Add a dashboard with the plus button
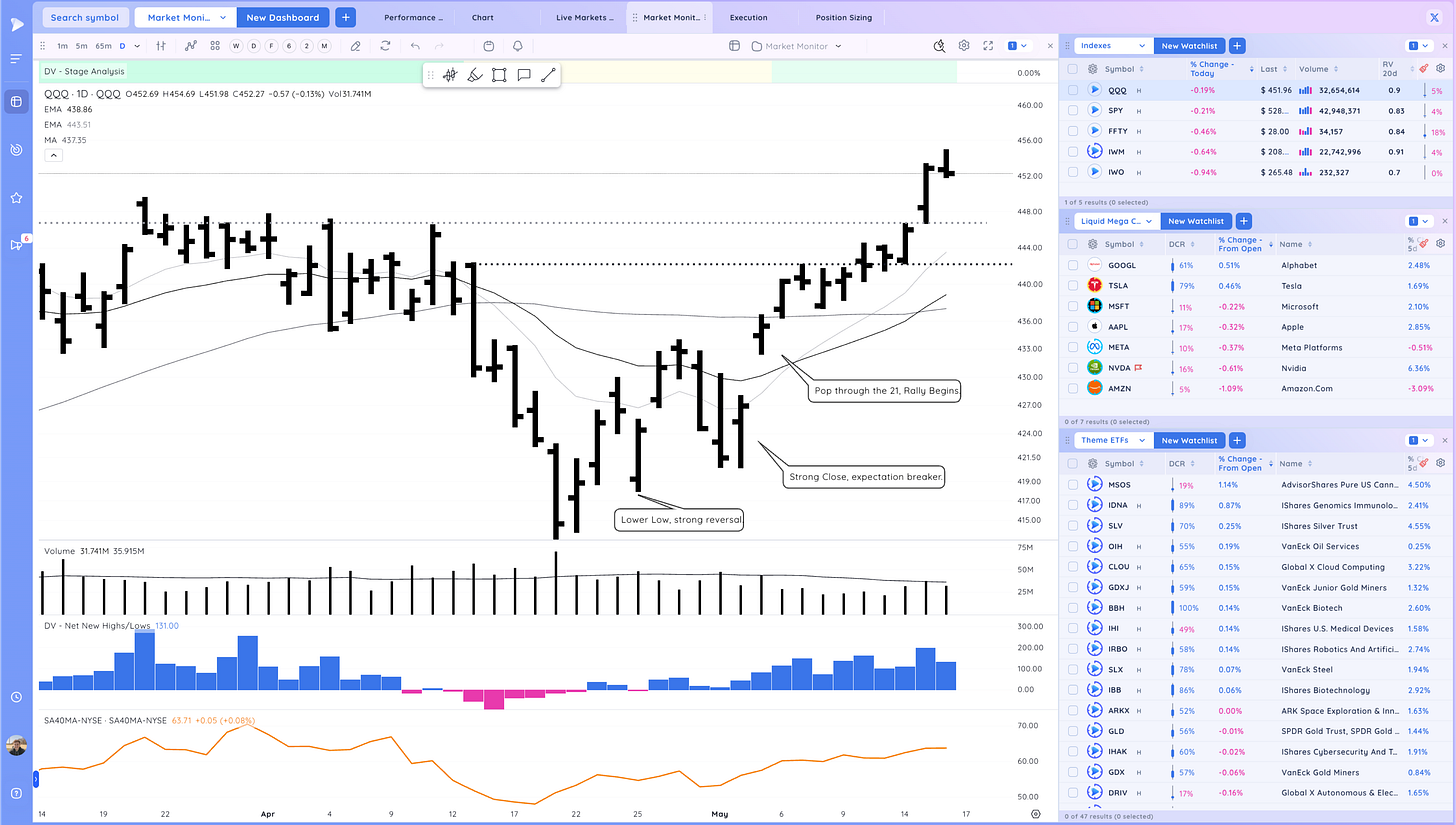The height and width of the screenshot is (825, 1456). pos(345,17)
